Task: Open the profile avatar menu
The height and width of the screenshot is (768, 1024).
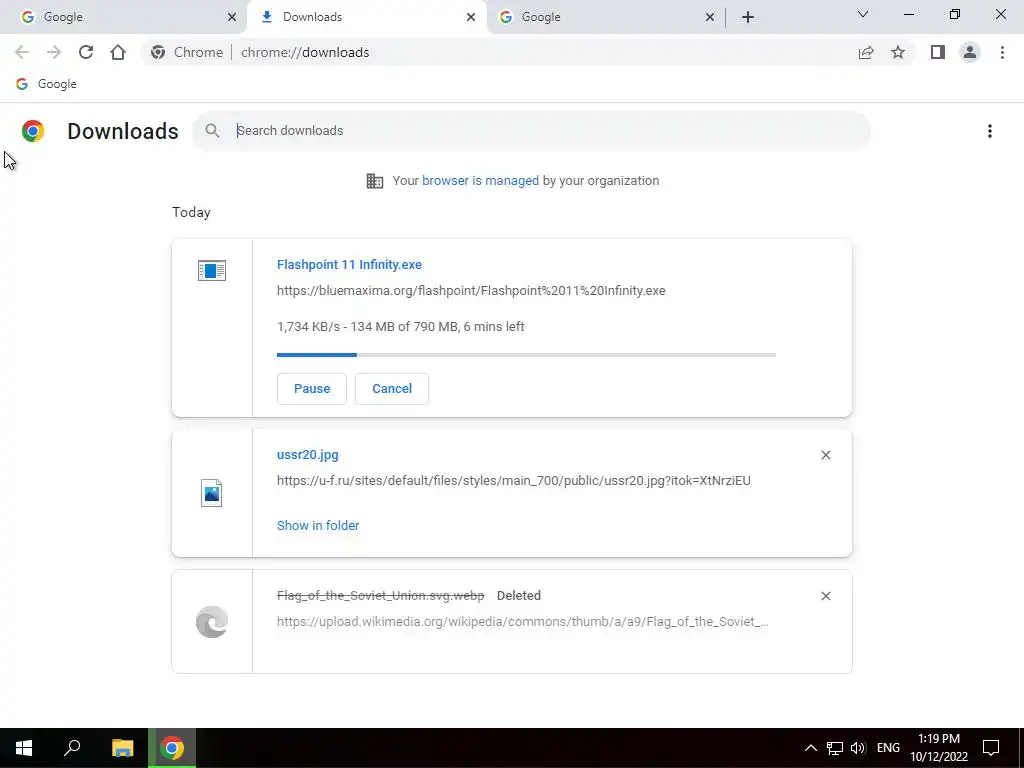Action: pos(970,52)
